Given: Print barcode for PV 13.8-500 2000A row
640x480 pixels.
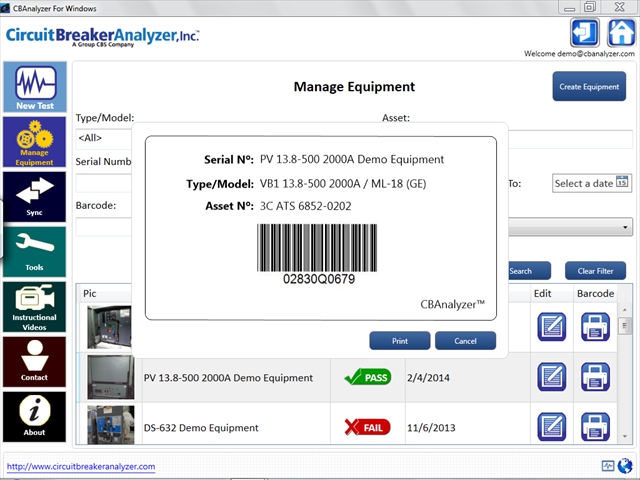Looking at the screenshot, I should [596, 377].
